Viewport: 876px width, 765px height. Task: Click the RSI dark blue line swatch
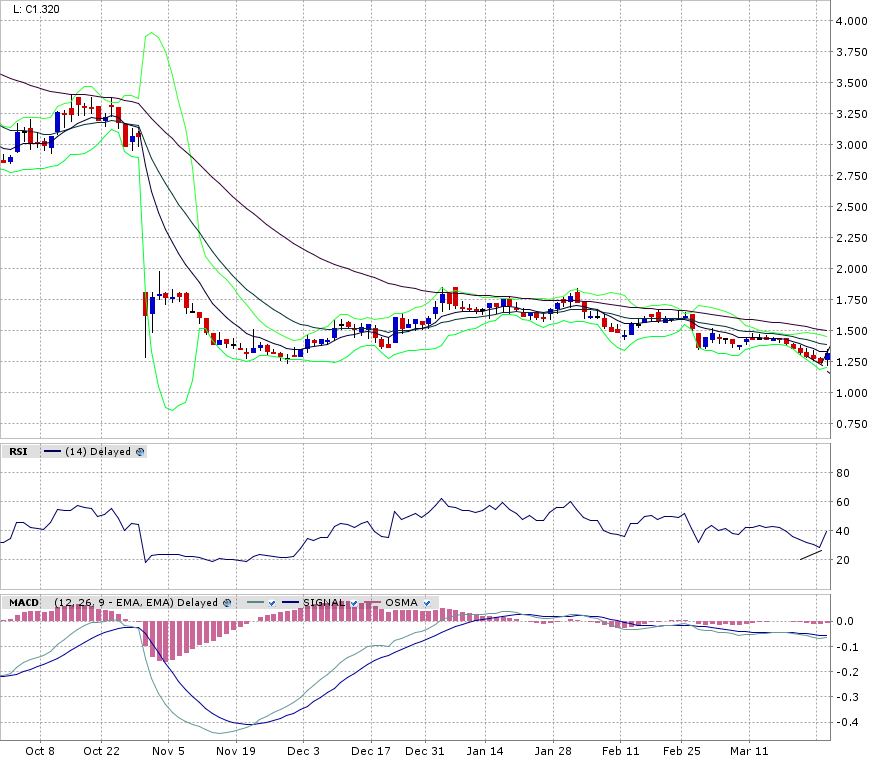pyautogui.click(x=52, y=452)
